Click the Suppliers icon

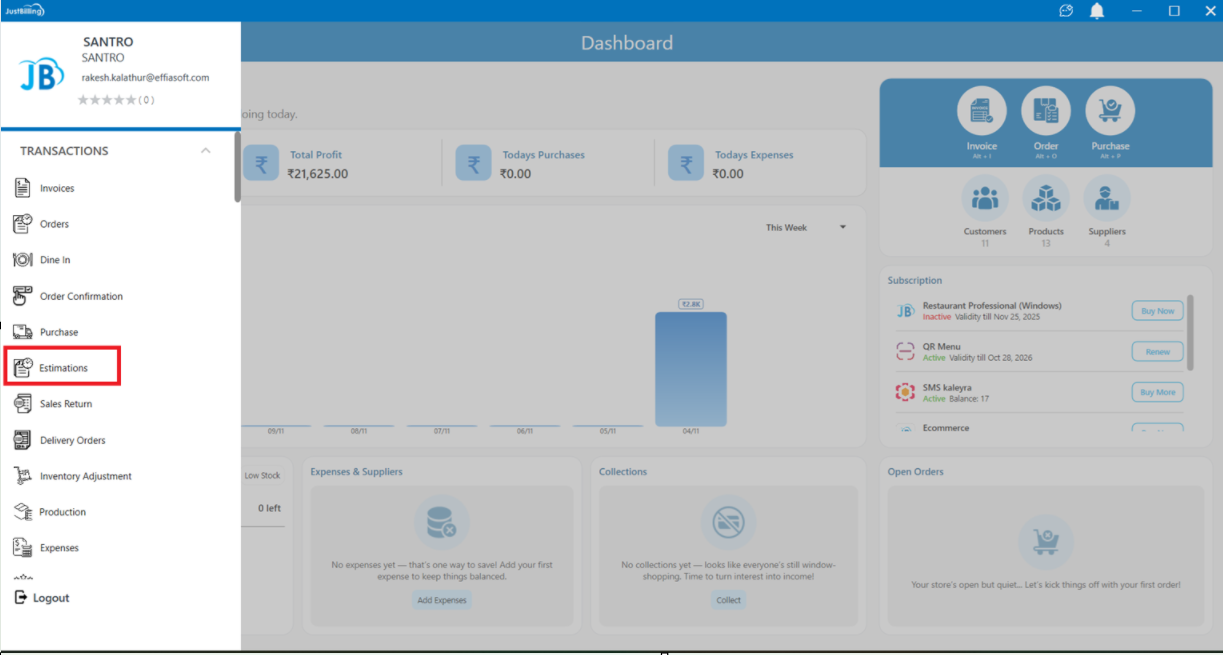1106,199
